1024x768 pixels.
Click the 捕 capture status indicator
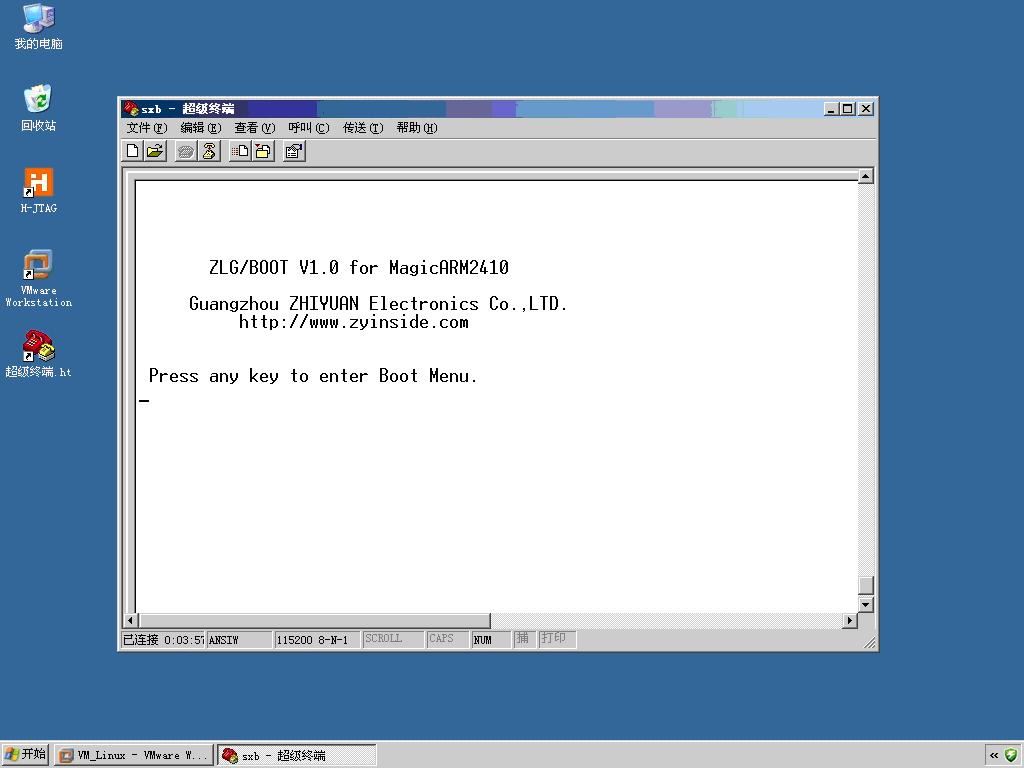(524, 639)
